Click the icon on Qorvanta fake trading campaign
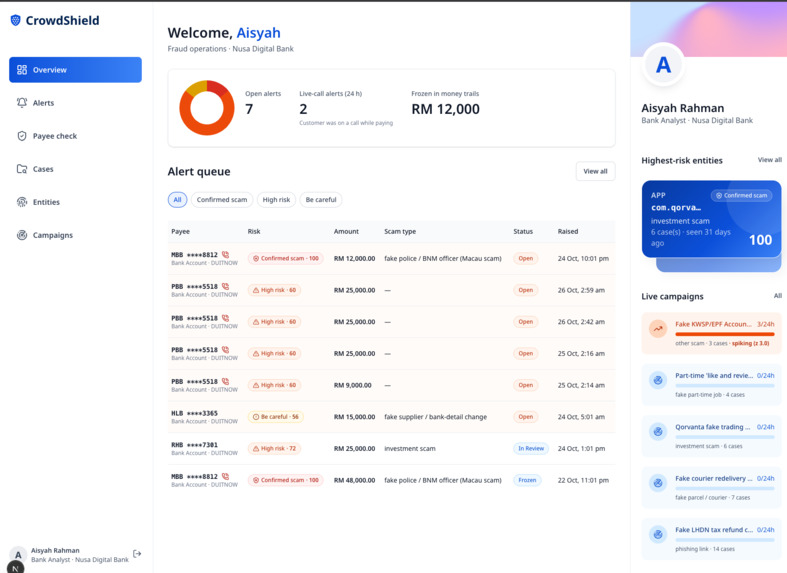Image resolution: width=787 pixels, height=573 pixels. [x=658, y=431]
